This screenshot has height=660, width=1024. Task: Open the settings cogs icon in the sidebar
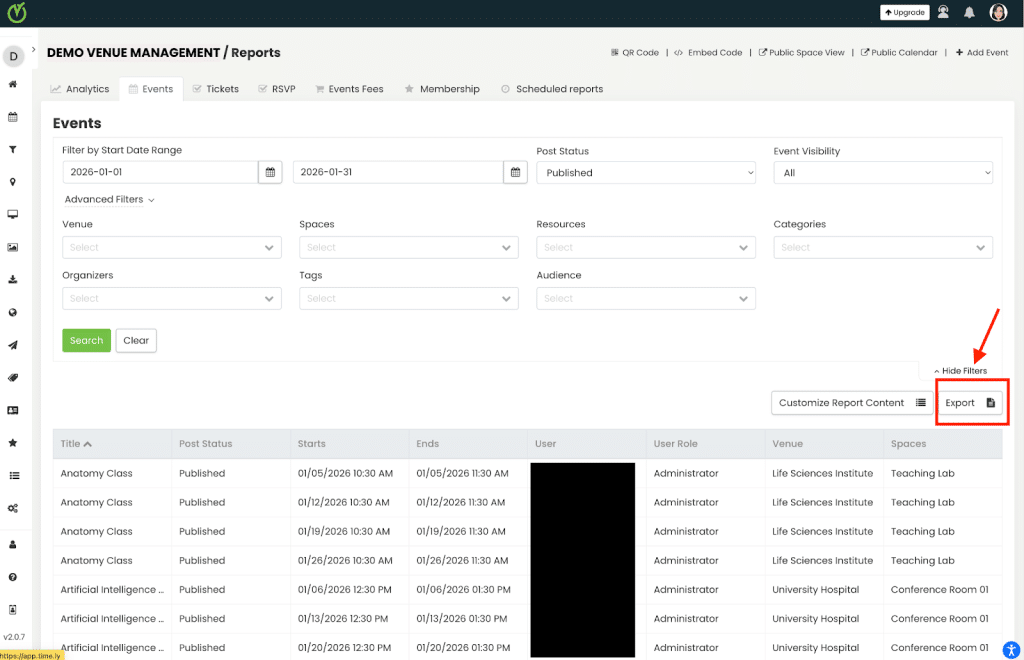pos(13,507)
